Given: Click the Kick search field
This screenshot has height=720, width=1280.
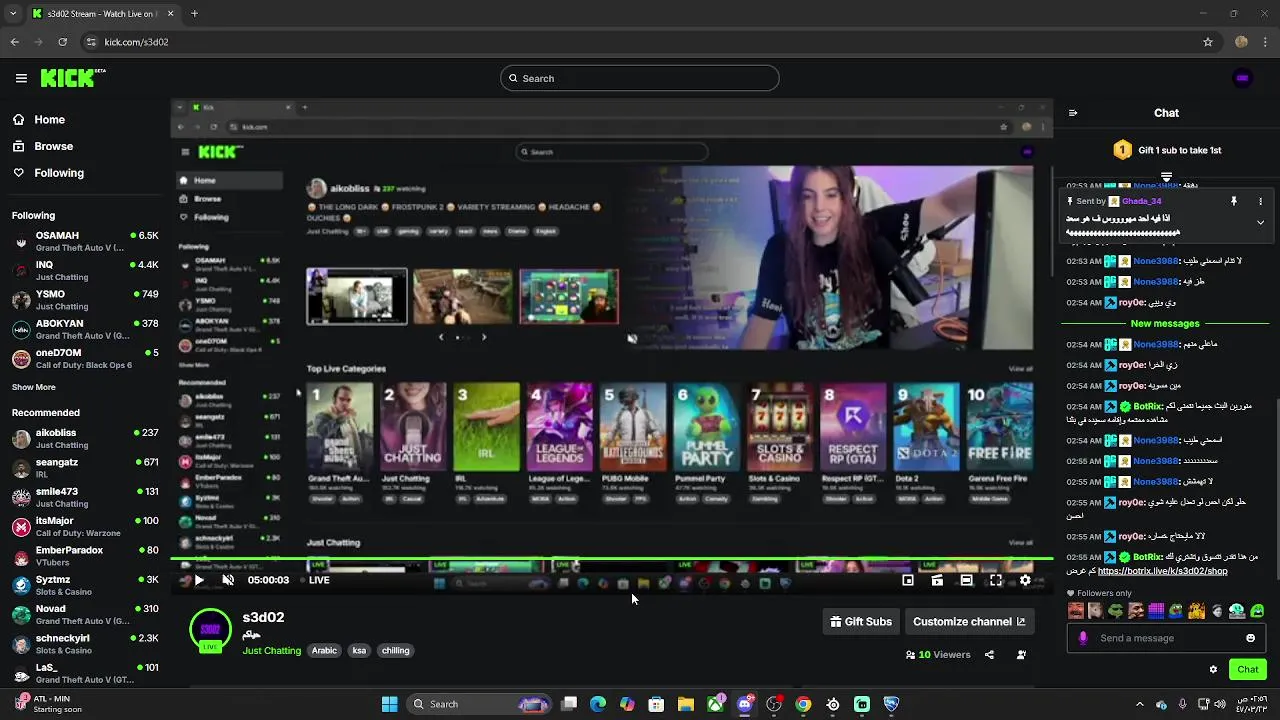Looking at the screenshot, I should (639, 78).
